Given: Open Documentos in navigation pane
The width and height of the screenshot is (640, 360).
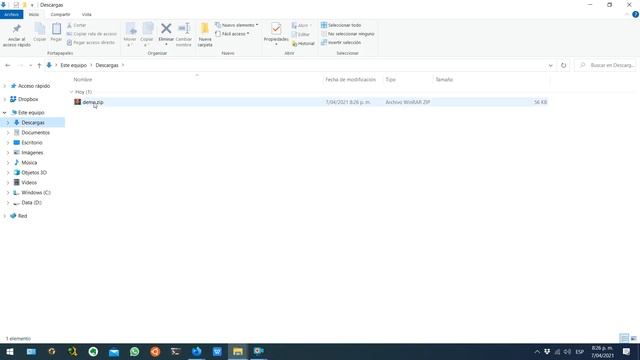Looking at the screenshot, I should point(35,133).
